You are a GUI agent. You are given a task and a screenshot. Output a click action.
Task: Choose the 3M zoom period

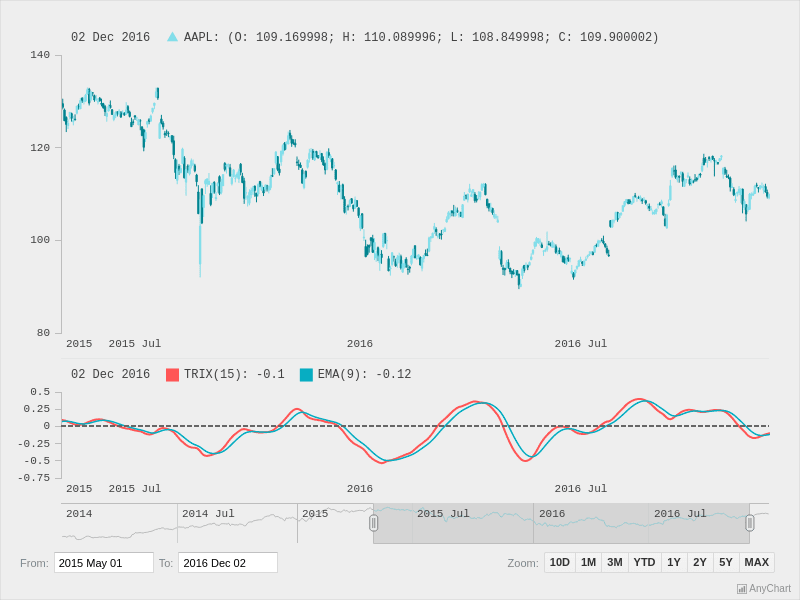[x=615, y=562]
